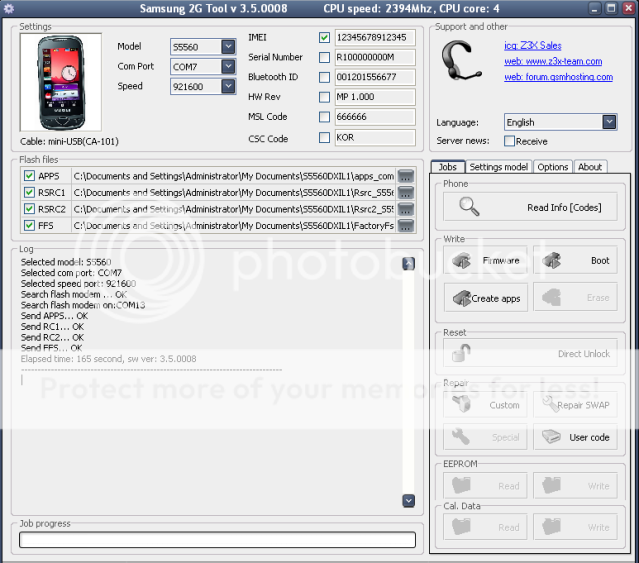Open the Model dropdown list
The width and height of the screenshot is (639, 563).
click(228, 47)
